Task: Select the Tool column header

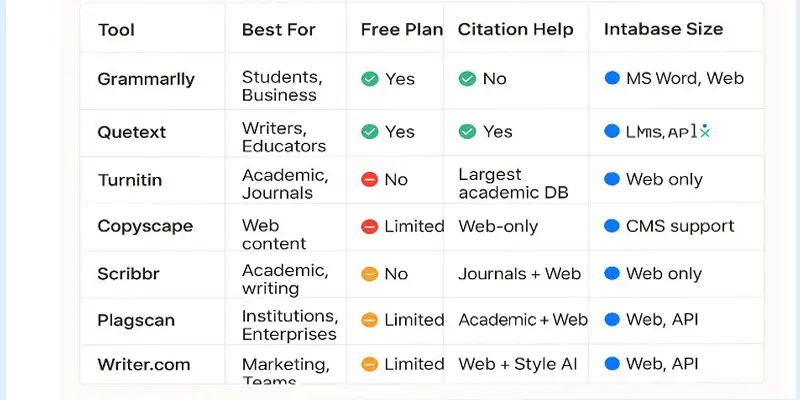Action: tap(116, 30)
